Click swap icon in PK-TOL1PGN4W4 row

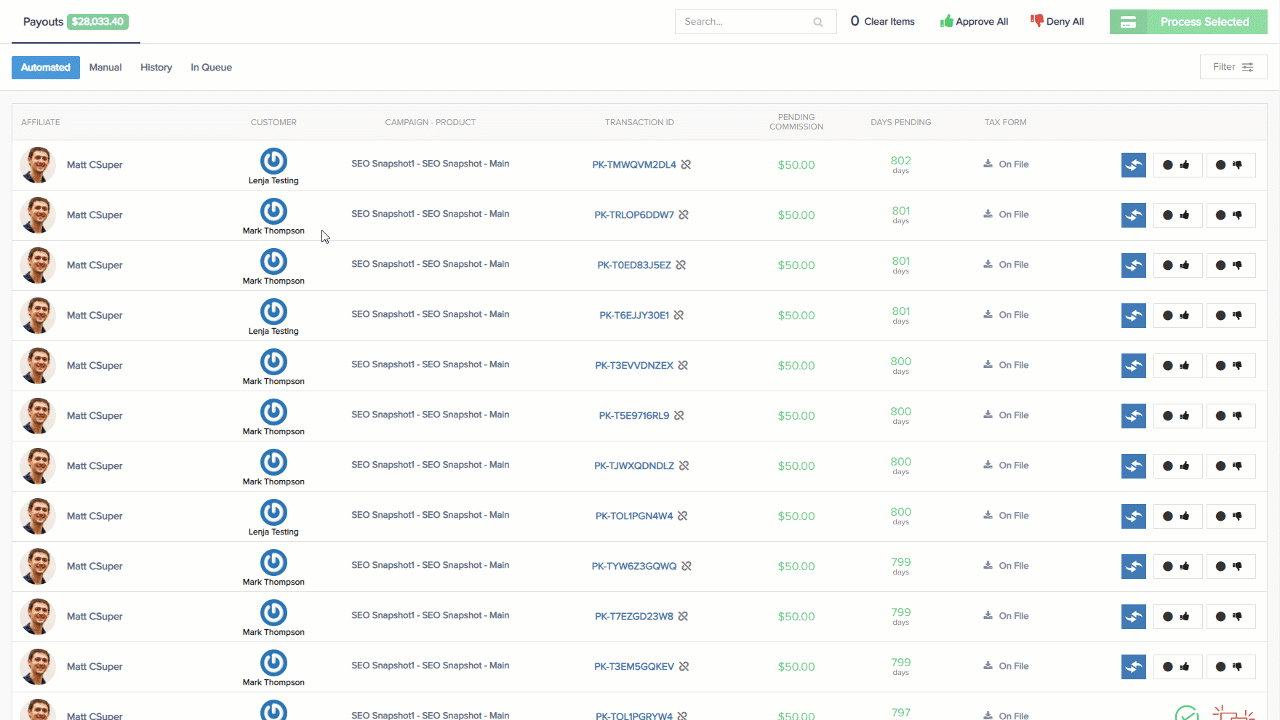coord(1133,516)
